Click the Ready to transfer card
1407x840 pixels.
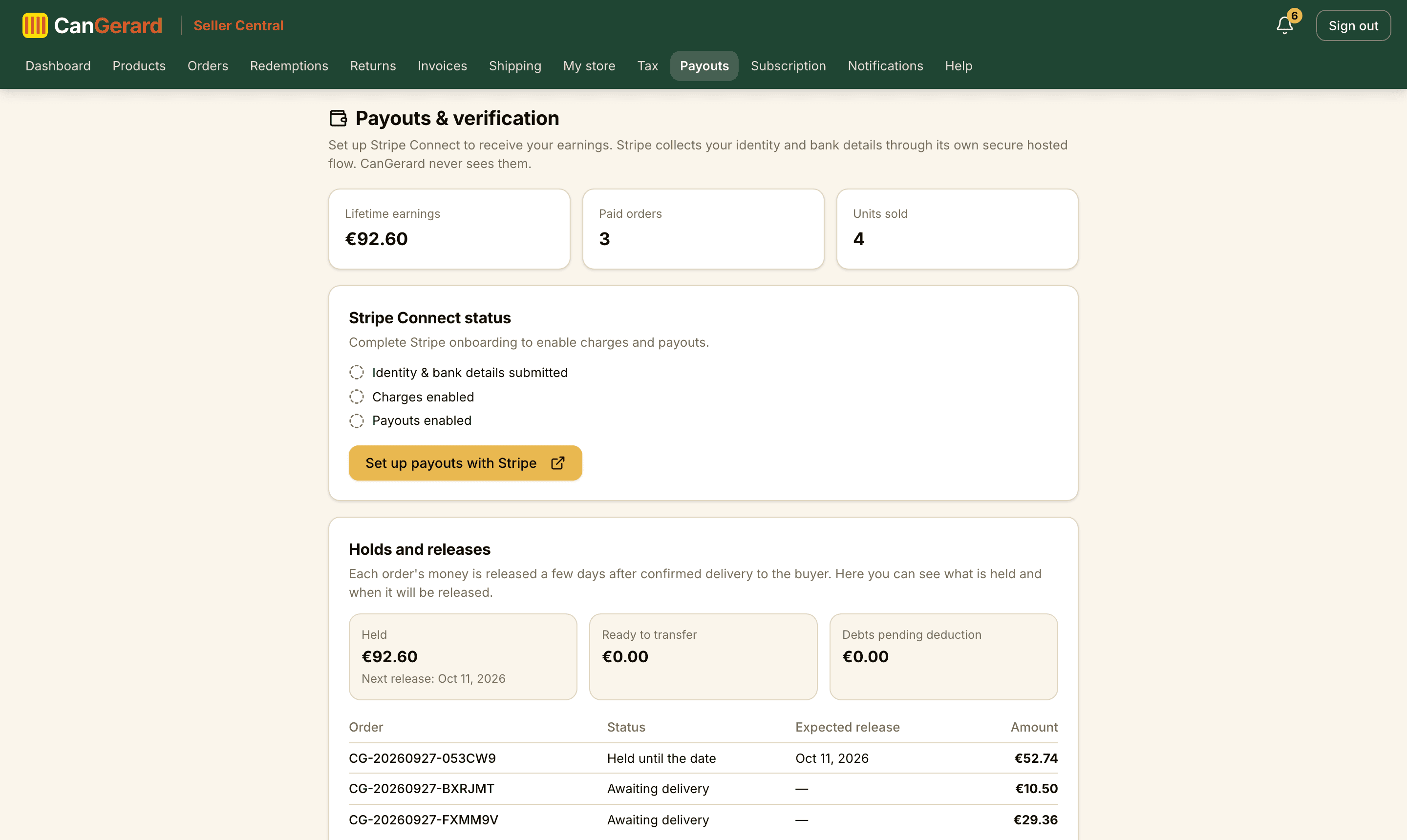click(703, 656)
